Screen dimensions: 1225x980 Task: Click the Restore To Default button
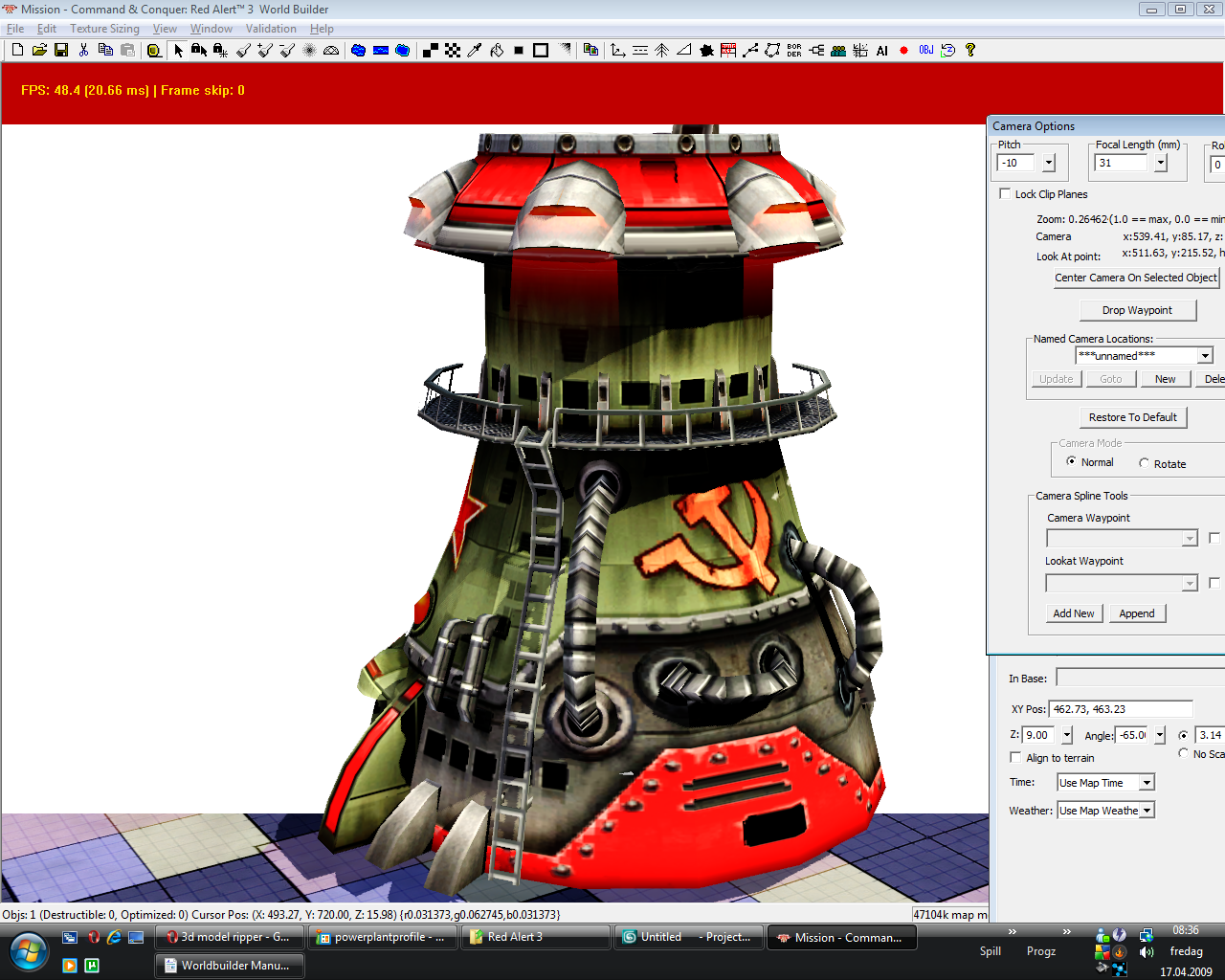point(1133,417)
